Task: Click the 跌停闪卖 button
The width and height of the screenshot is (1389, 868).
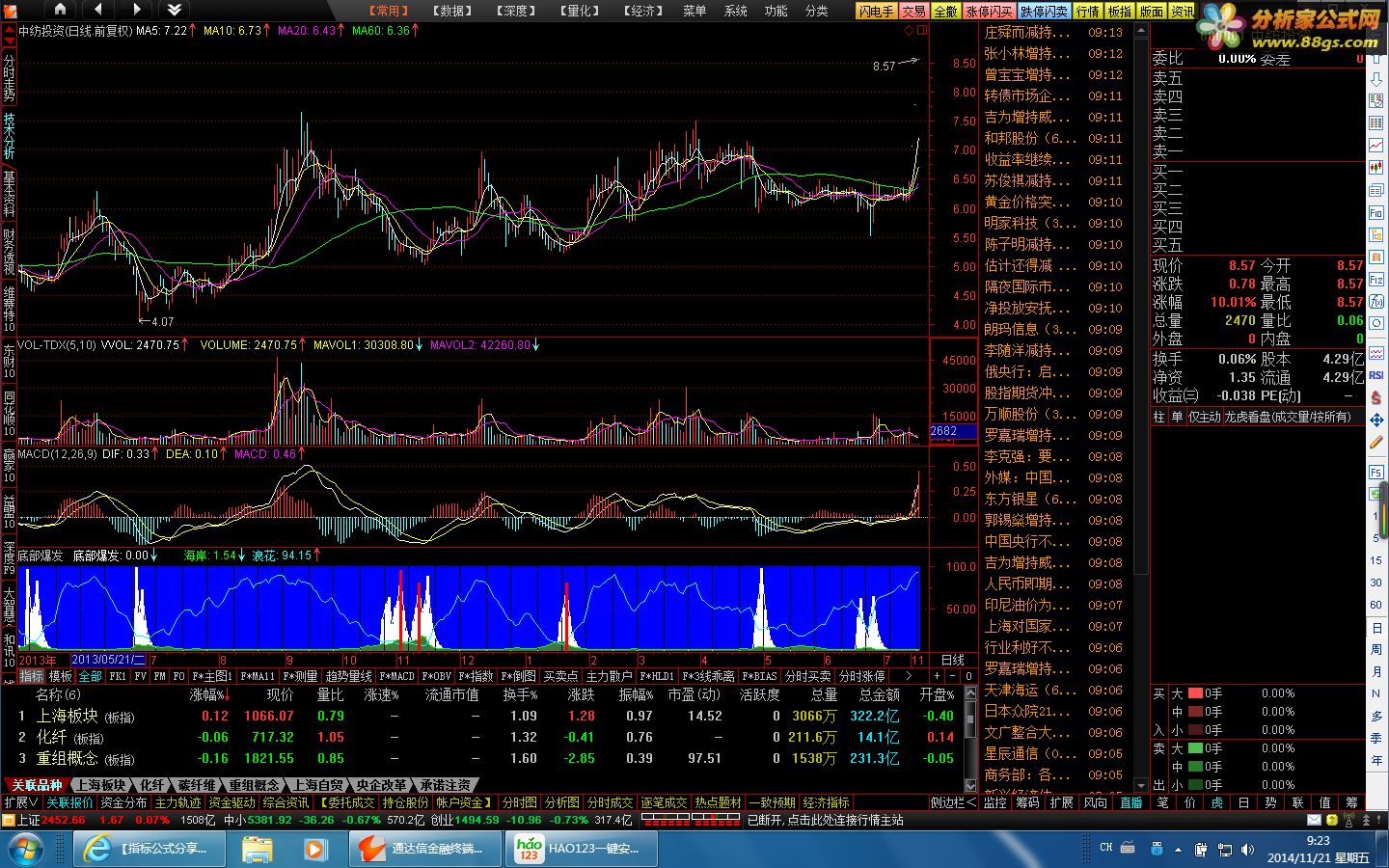Action: point(1045,12)
